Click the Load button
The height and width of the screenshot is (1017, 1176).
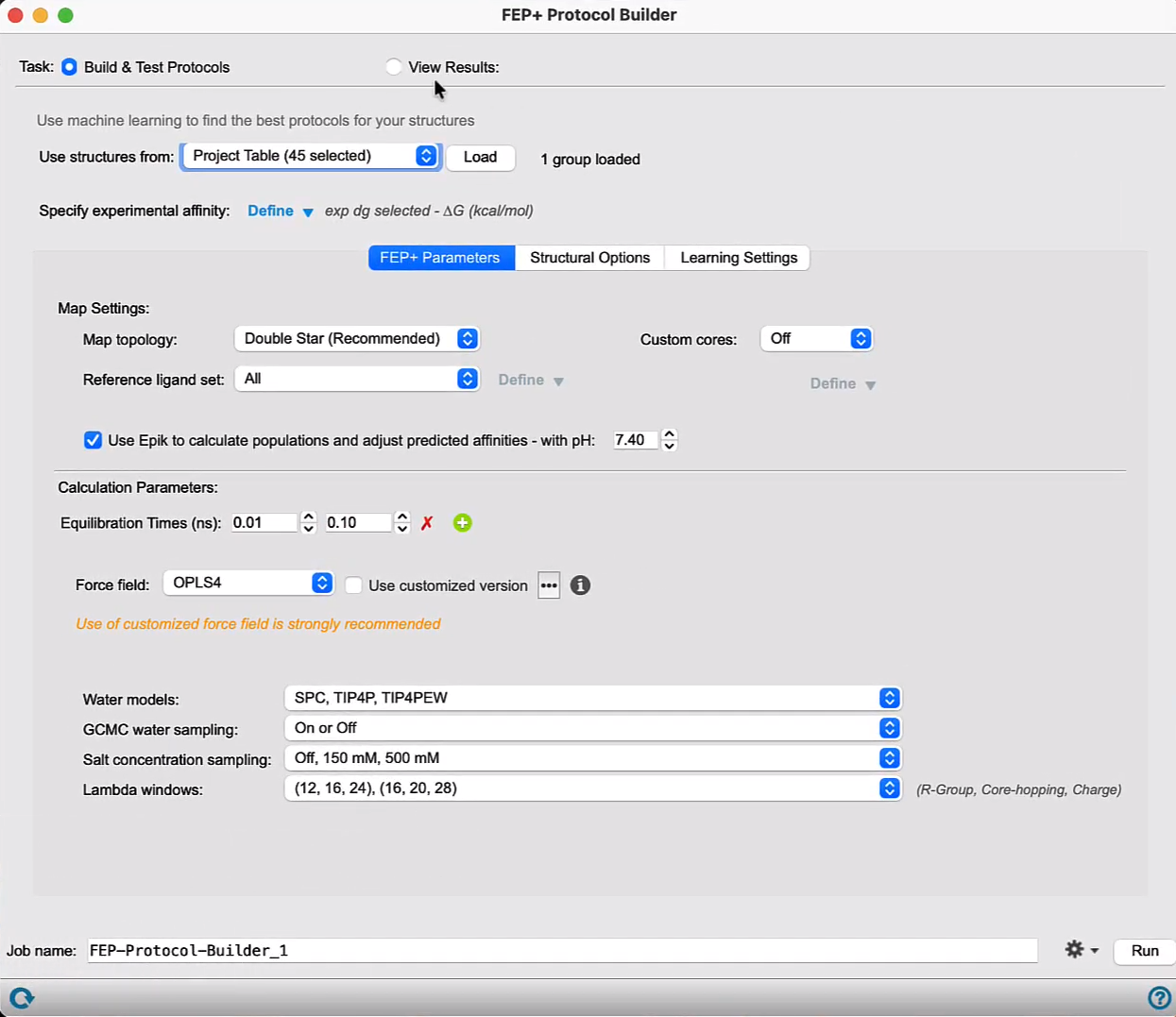point(480,157)
